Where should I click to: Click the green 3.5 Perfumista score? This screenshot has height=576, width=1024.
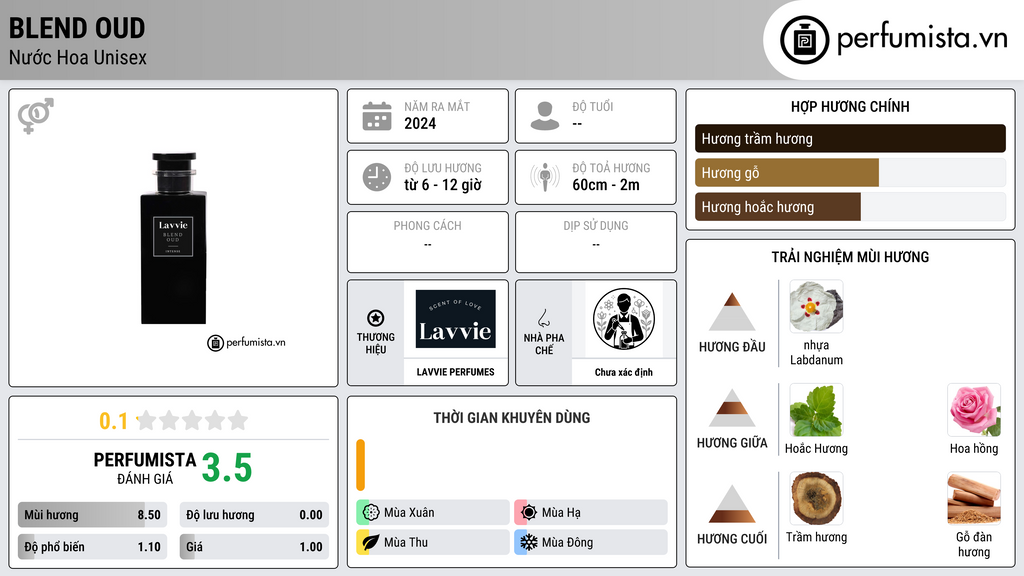[x=227, y=468]
